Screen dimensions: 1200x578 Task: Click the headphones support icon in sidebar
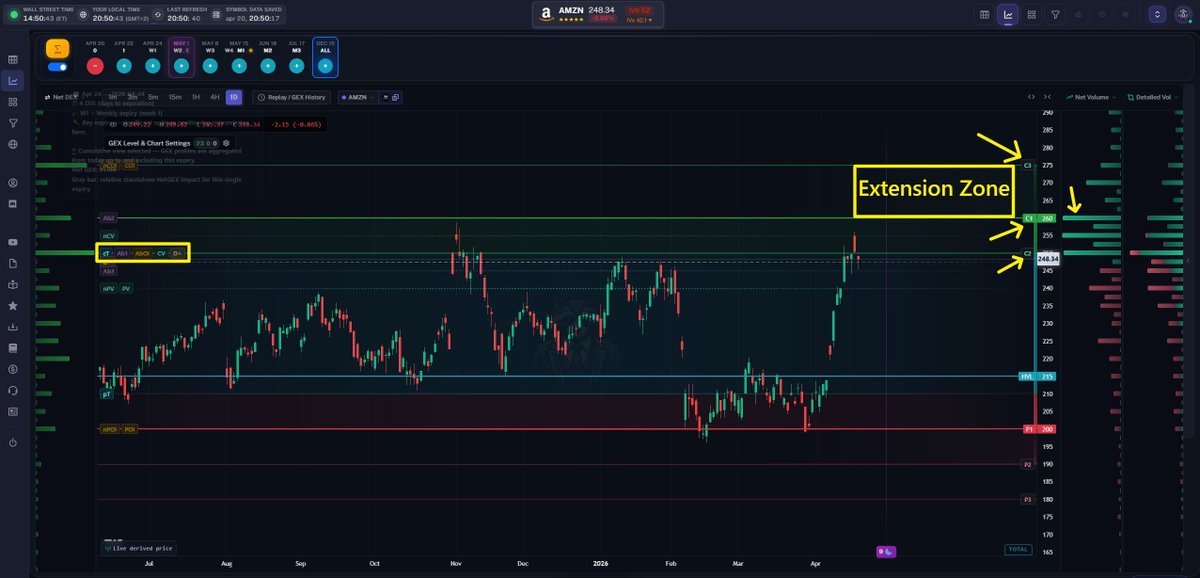(x=13, y=392)
